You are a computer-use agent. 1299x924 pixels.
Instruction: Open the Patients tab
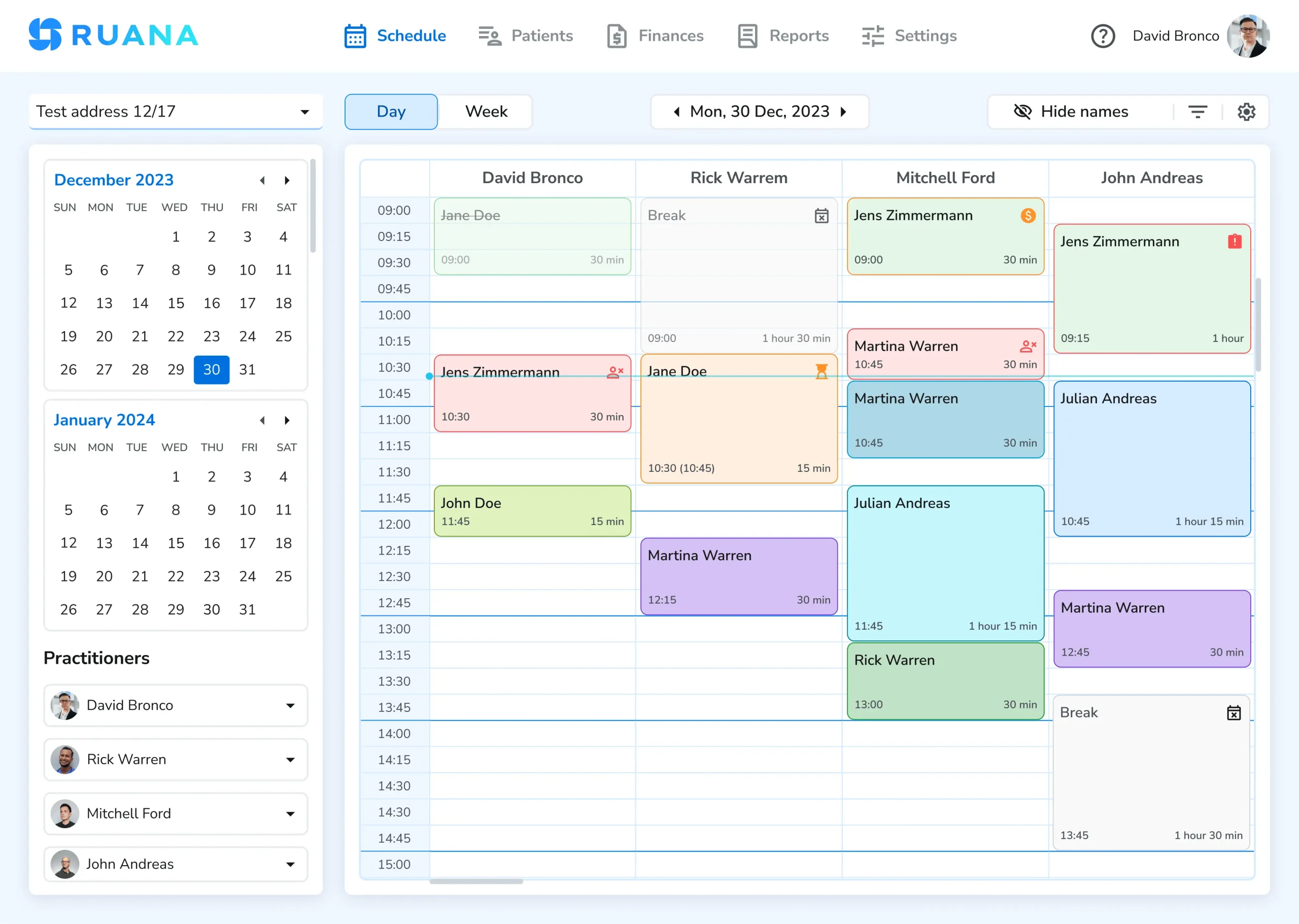(x=525, y=36)
